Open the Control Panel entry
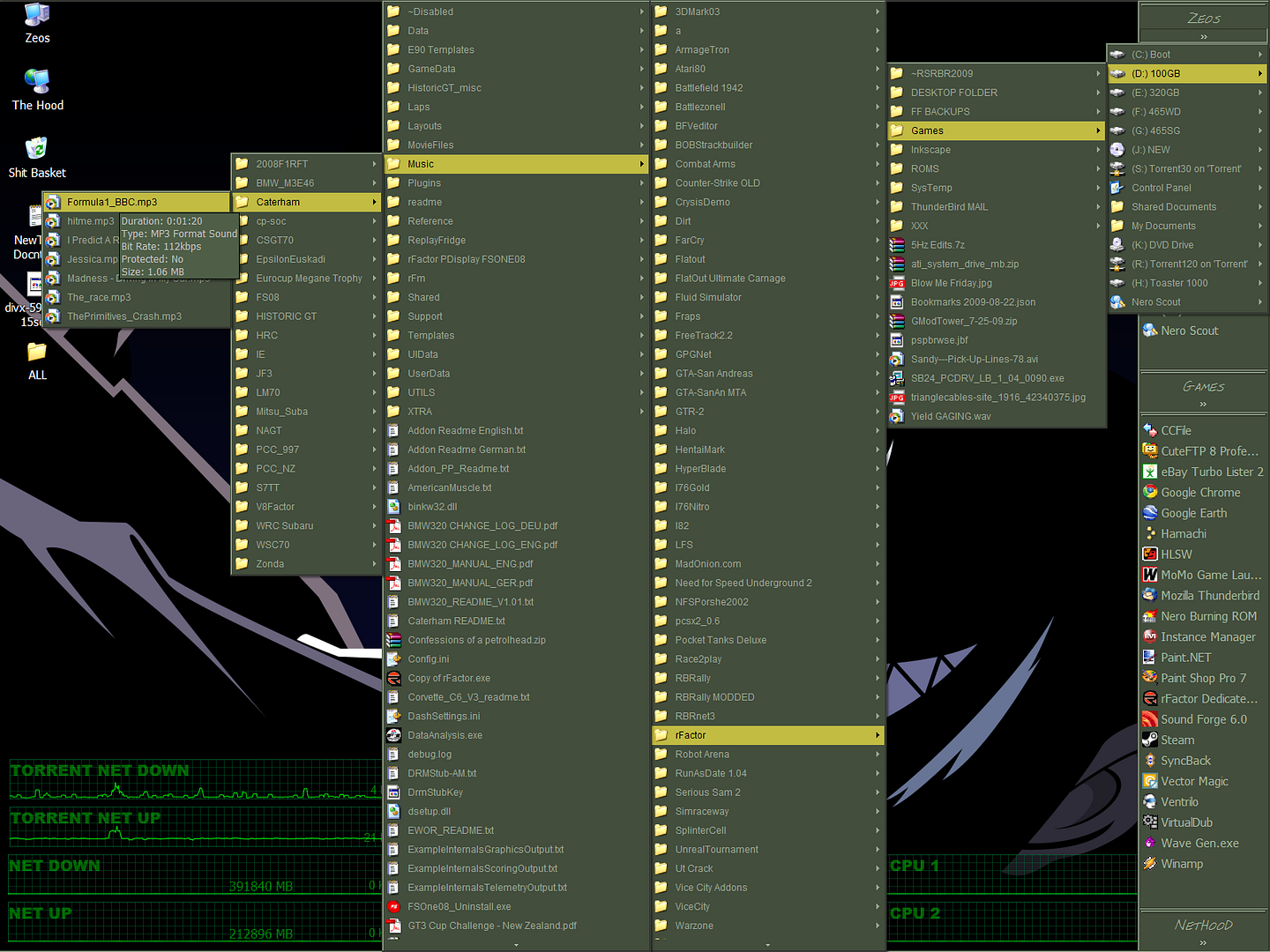1270x952 pixels. tap(1161, 187)
